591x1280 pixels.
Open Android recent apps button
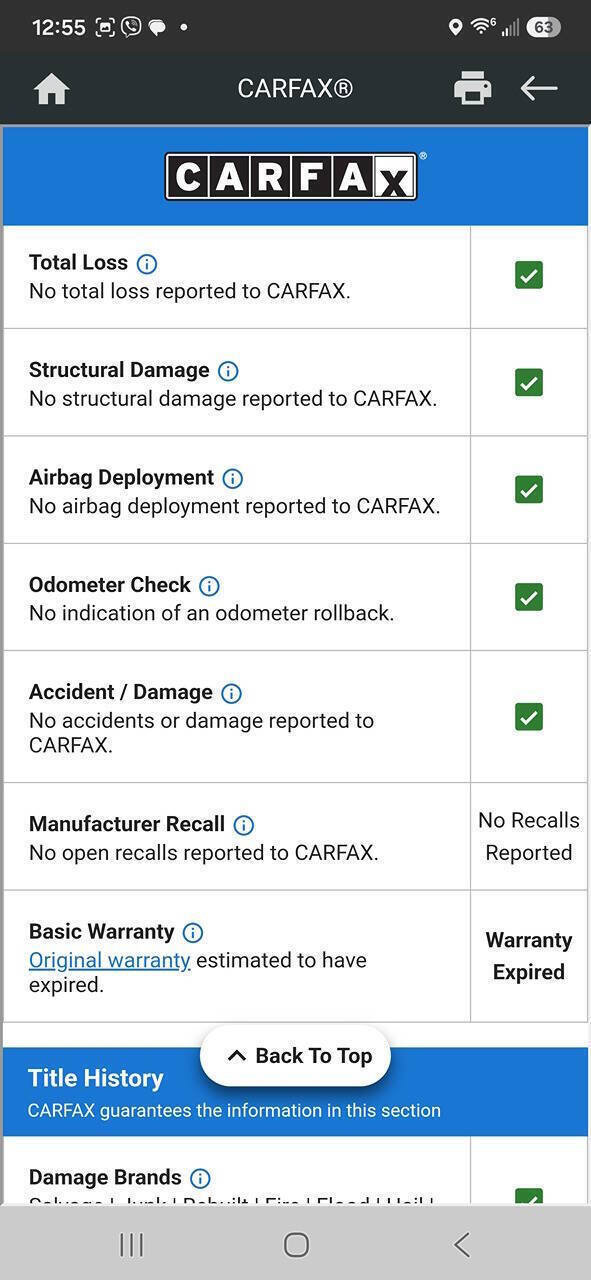131,1244
